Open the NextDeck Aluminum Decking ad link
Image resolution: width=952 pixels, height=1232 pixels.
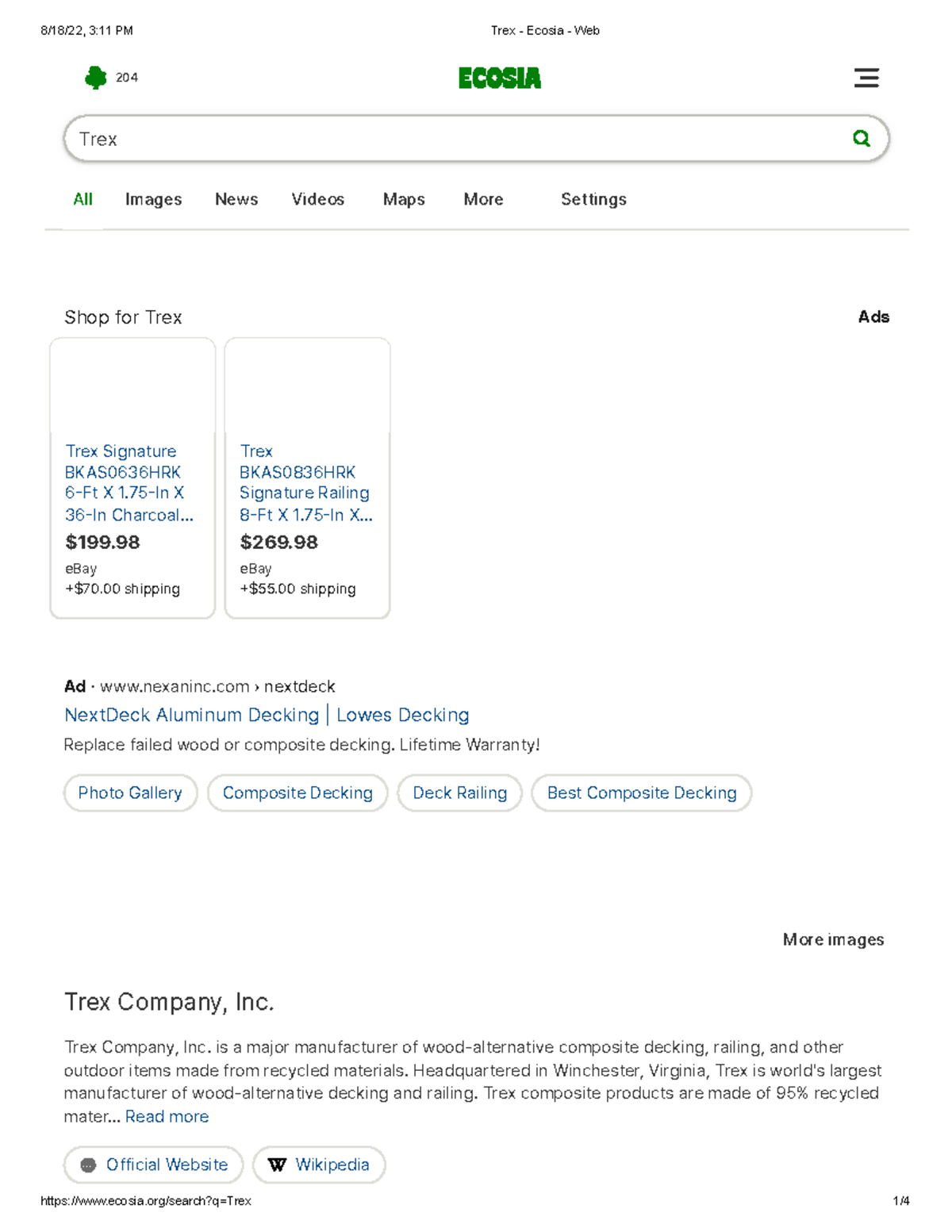[x=267, y=715]
